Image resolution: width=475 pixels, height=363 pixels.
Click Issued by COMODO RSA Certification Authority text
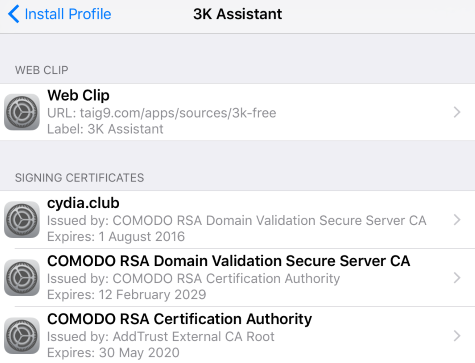[194, 279]
